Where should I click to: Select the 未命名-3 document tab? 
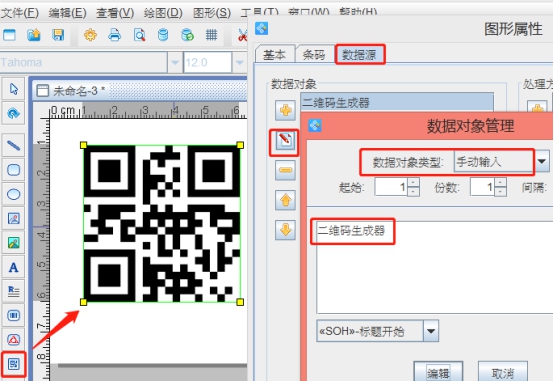pos(72,91)
